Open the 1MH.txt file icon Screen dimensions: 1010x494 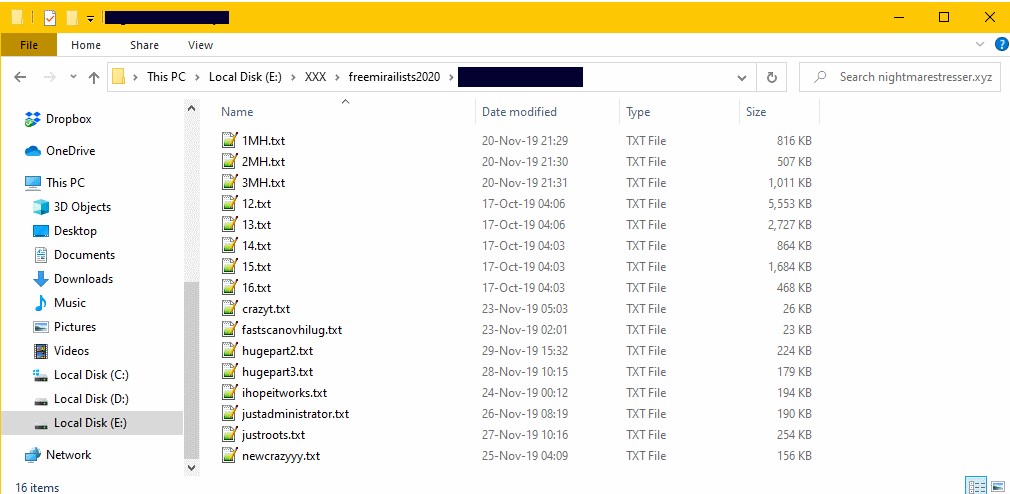pos(229,140)
